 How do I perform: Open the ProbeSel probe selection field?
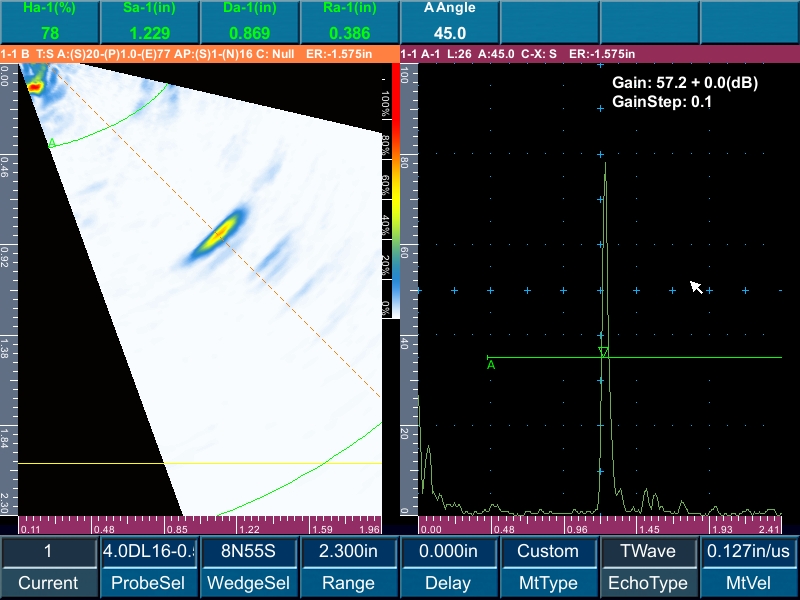pyautogui.click(x=148, y=551)
